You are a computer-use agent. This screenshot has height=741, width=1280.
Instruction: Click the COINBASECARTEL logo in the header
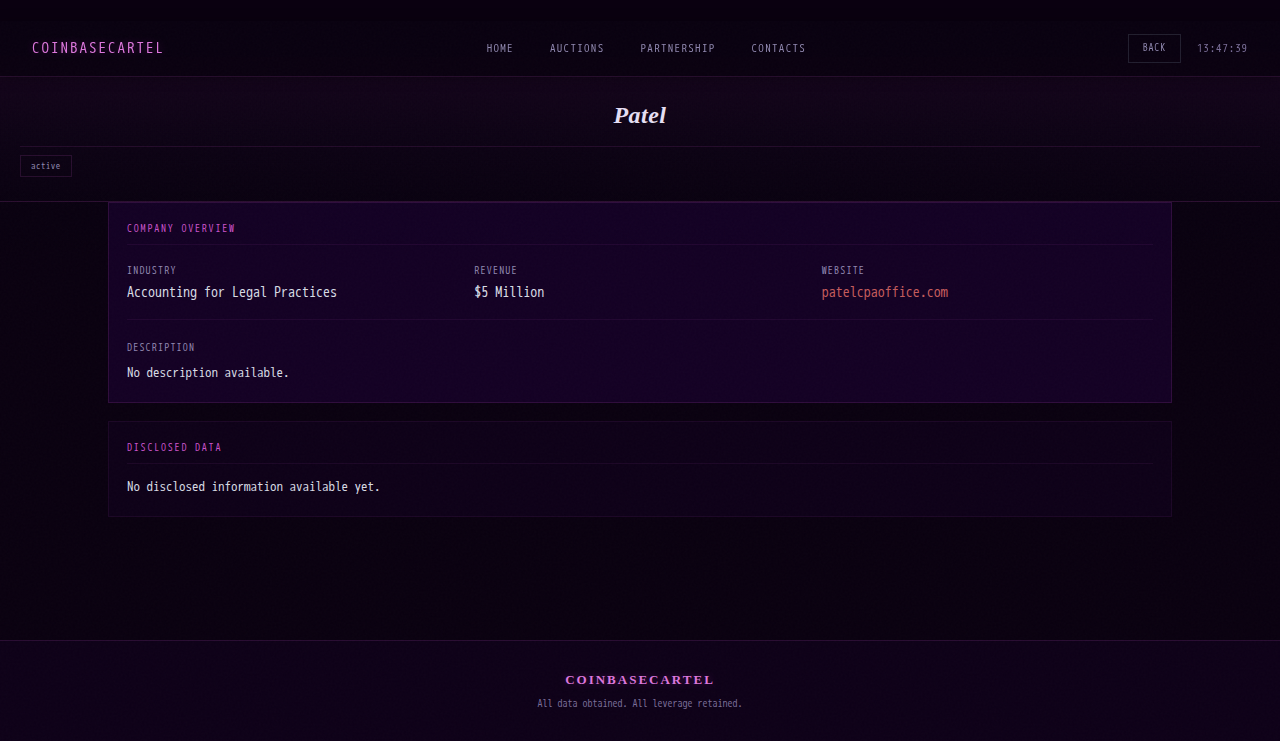coord(98,48)
